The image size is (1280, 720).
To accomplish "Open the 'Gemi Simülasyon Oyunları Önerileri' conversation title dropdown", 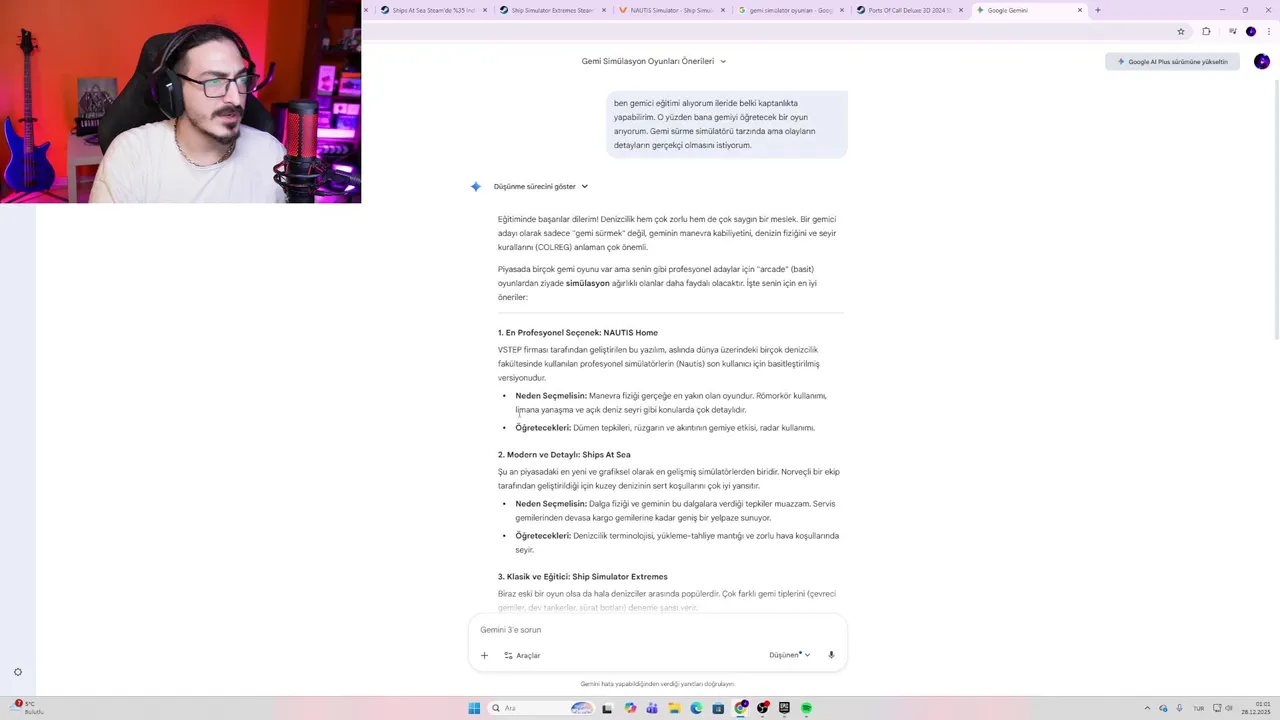I will point(654,61).
